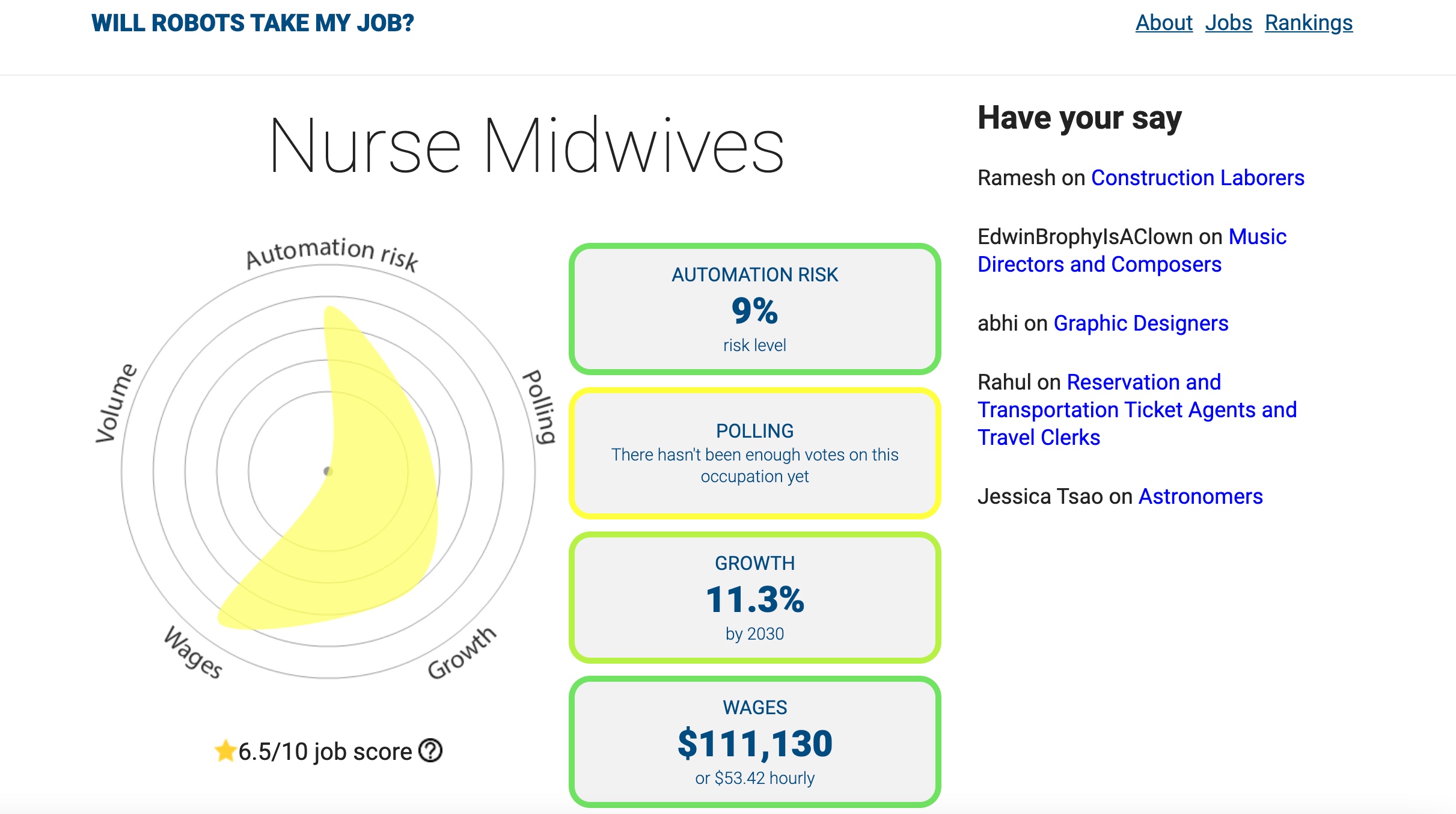Screen dimensions: 1456x814
Task: Open Reservation and Transportation Ticket Agents link
Action: pyautogui.click(x=1137, y=410)
